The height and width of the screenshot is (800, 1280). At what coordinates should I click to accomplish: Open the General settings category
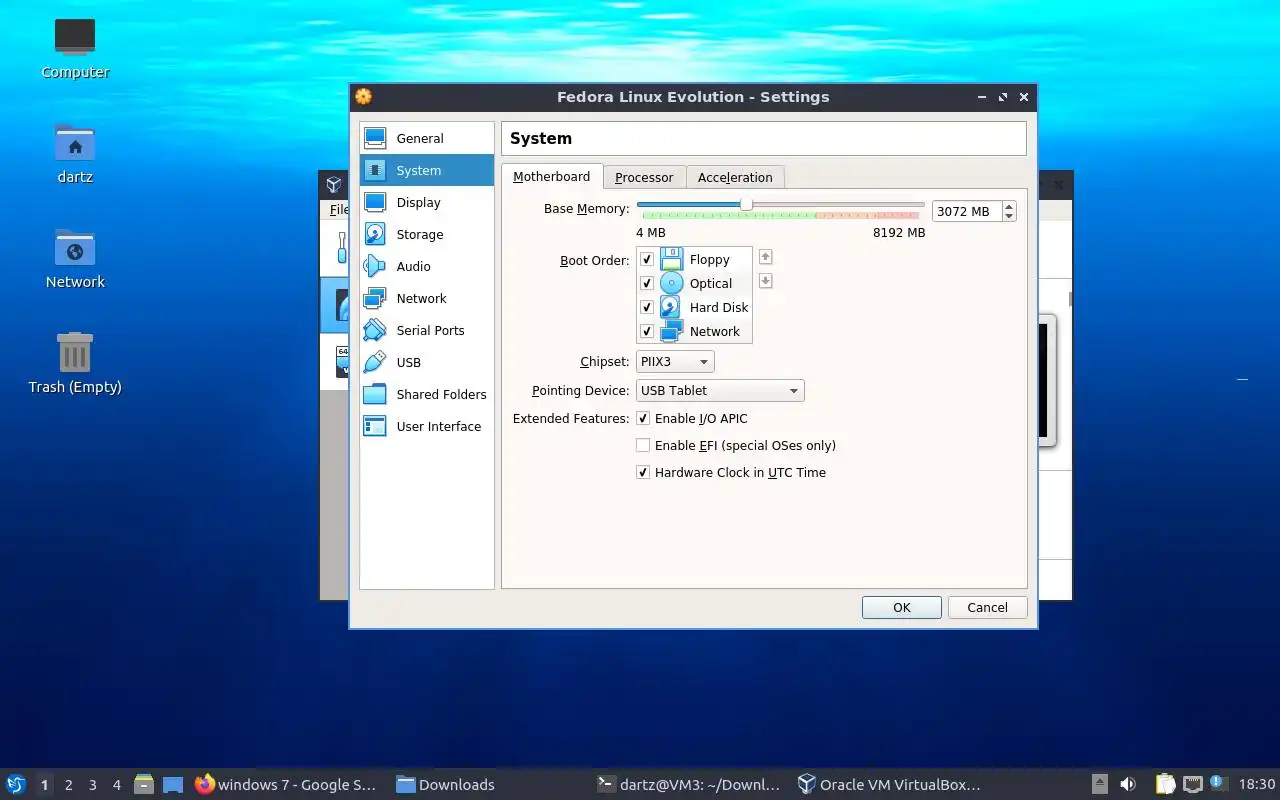pyautogui.click(x=427, y=138)
